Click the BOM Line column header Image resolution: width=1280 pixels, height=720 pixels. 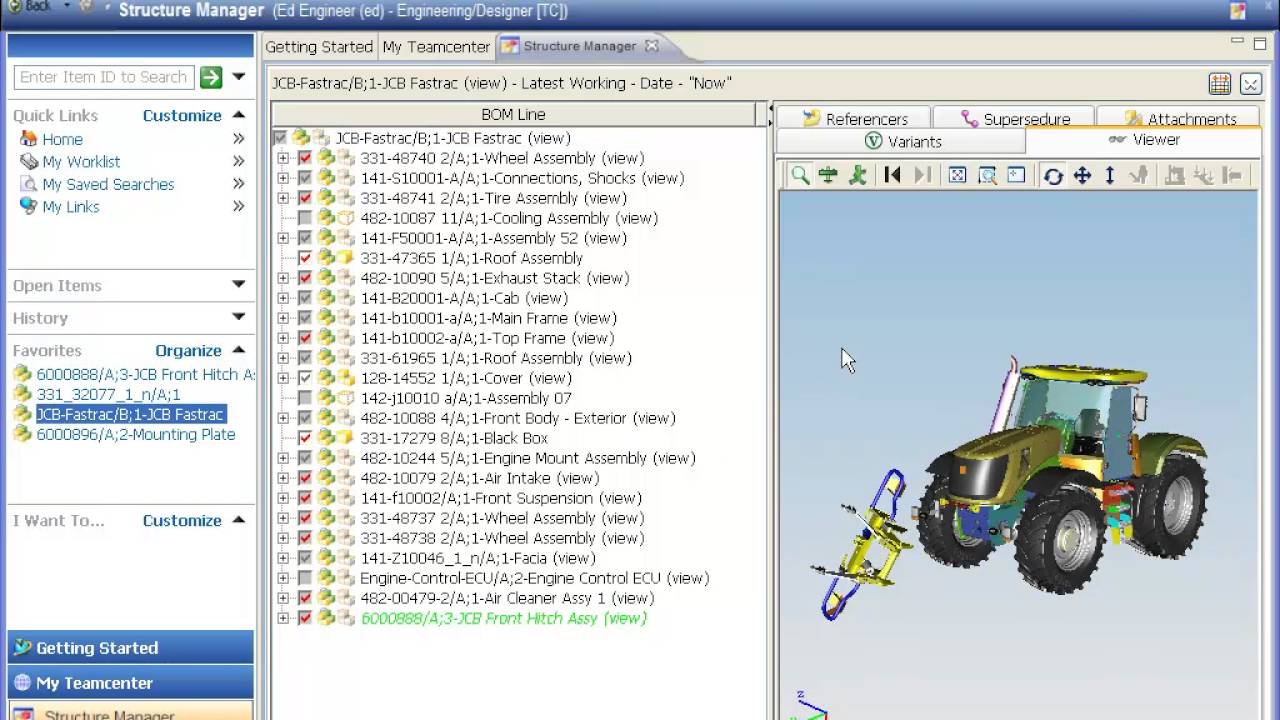513,115
